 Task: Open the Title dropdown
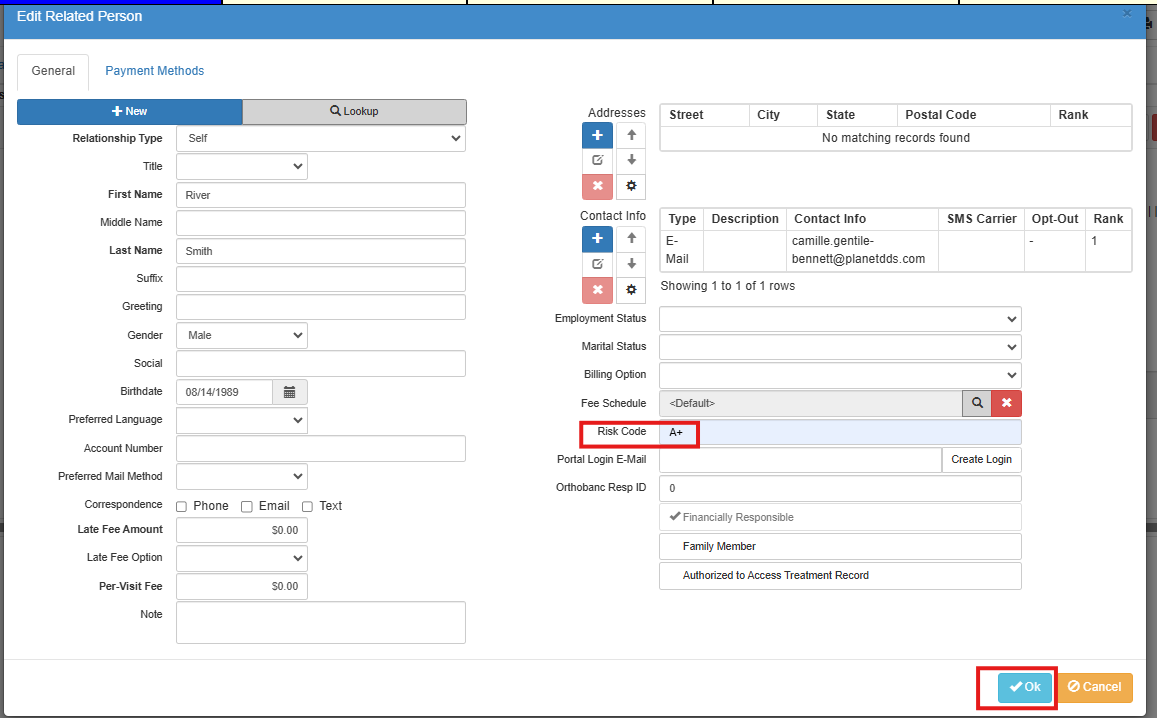241,167
